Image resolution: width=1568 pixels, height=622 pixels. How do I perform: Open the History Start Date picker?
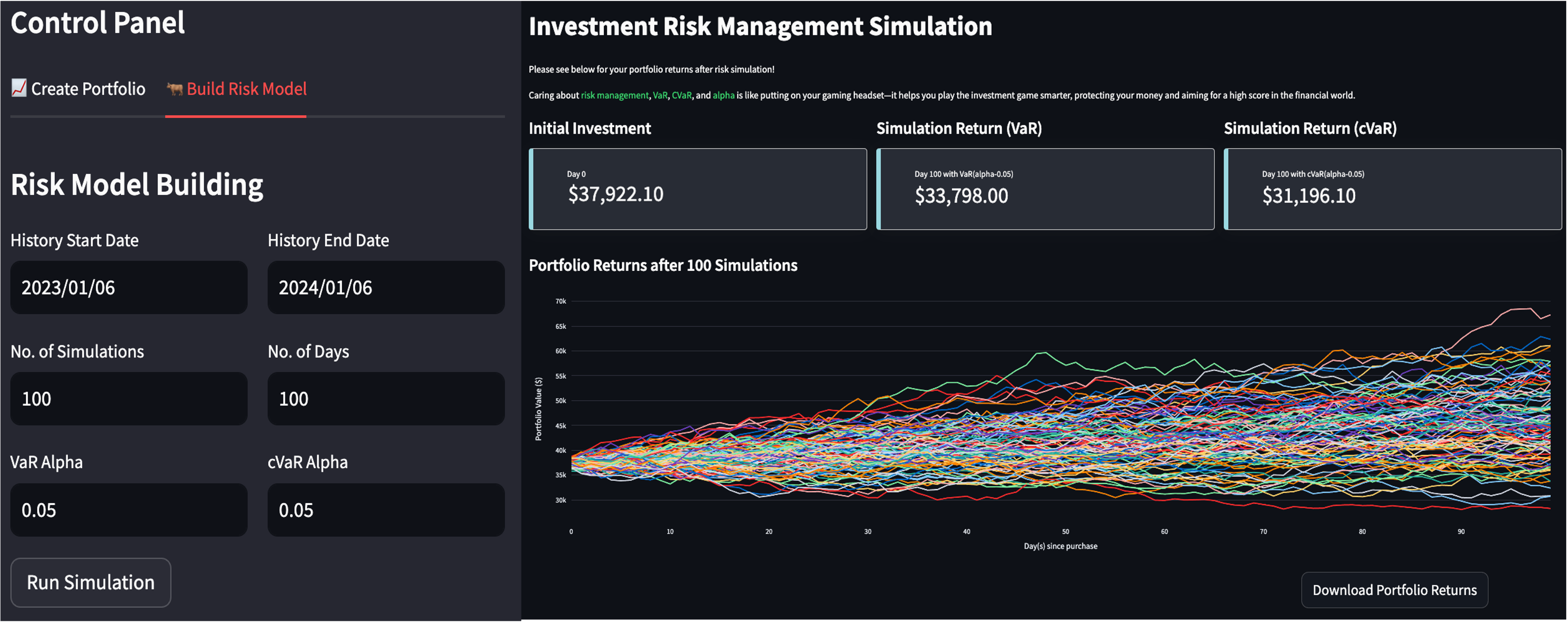coord(128,287)
